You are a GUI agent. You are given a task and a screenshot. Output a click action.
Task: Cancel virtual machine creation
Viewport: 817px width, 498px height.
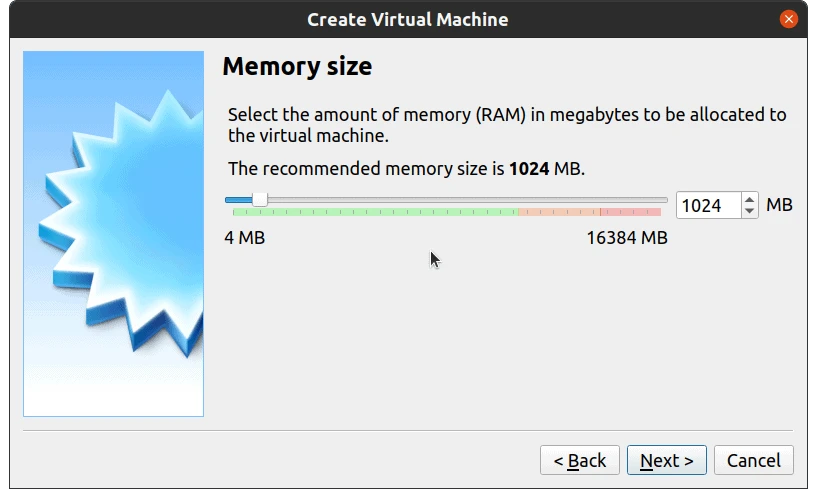[x=754, y=460]
